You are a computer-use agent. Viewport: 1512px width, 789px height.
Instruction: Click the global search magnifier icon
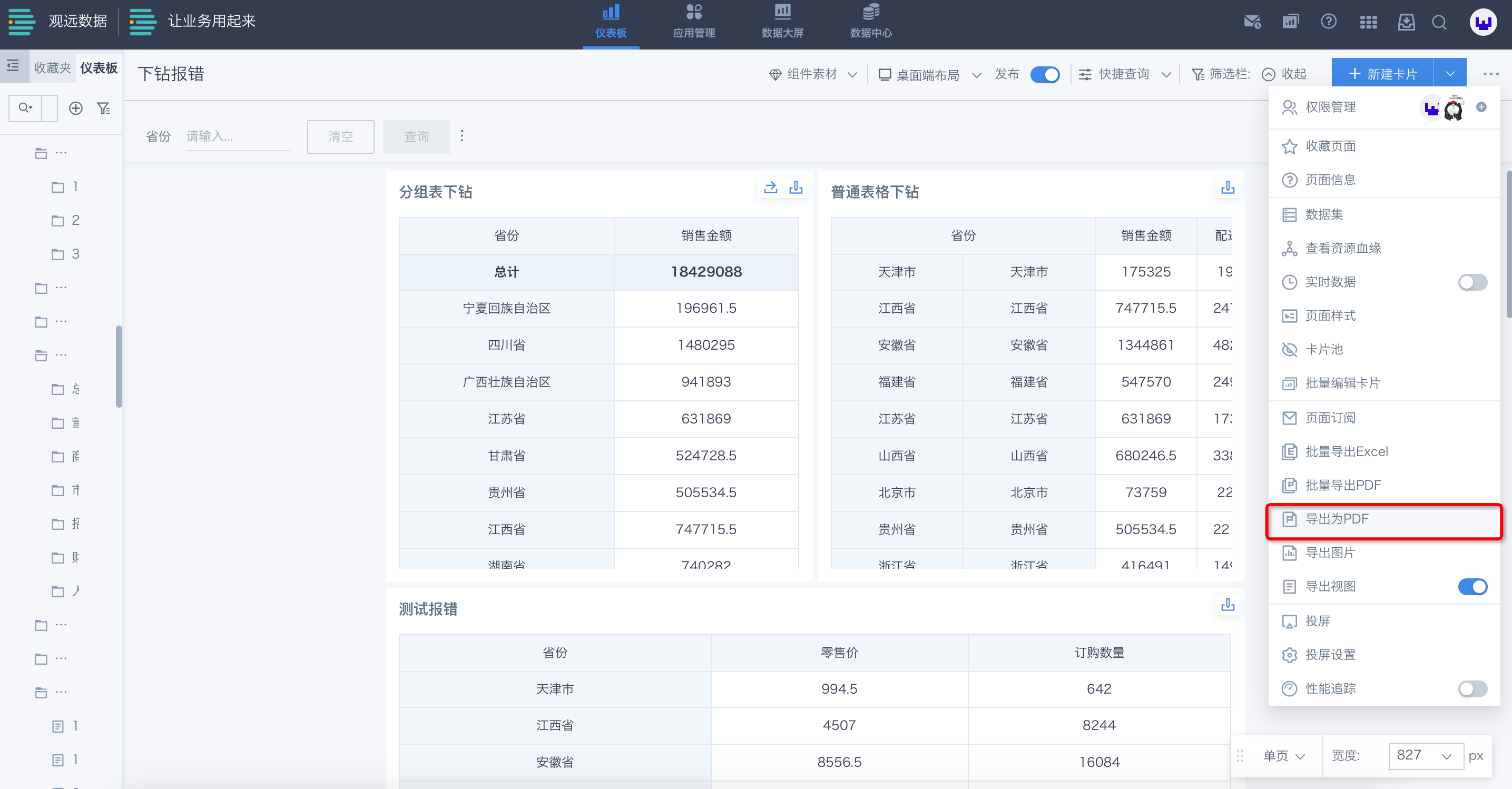click(1439, 22)
